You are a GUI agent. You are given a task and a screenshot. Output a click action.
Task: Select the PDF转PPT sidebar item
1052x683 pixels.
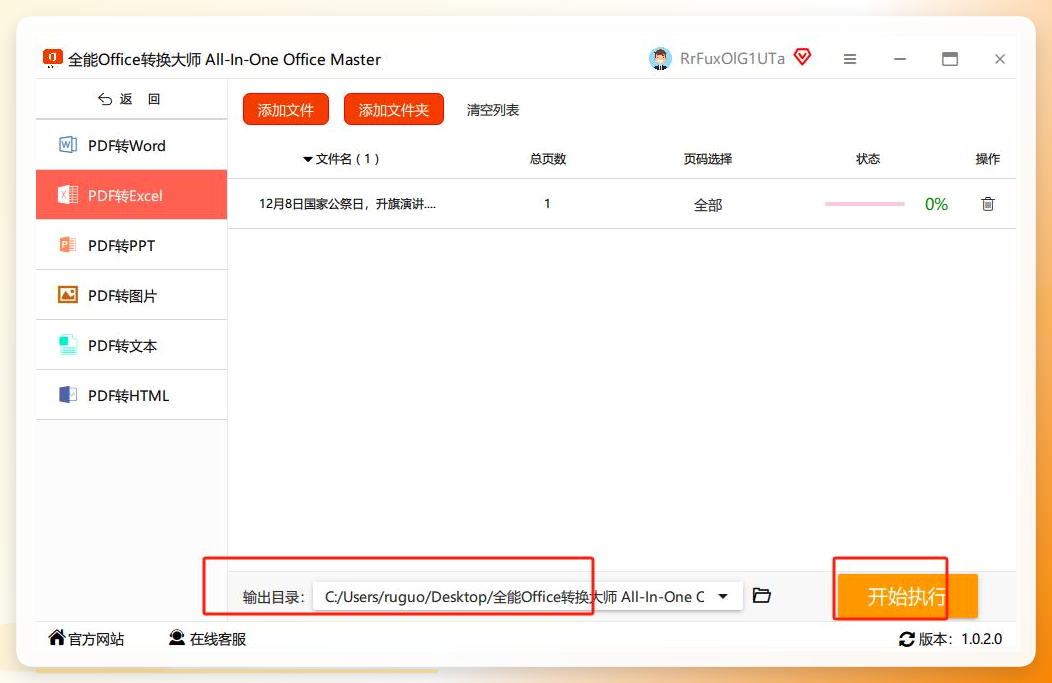coord(132,245)
